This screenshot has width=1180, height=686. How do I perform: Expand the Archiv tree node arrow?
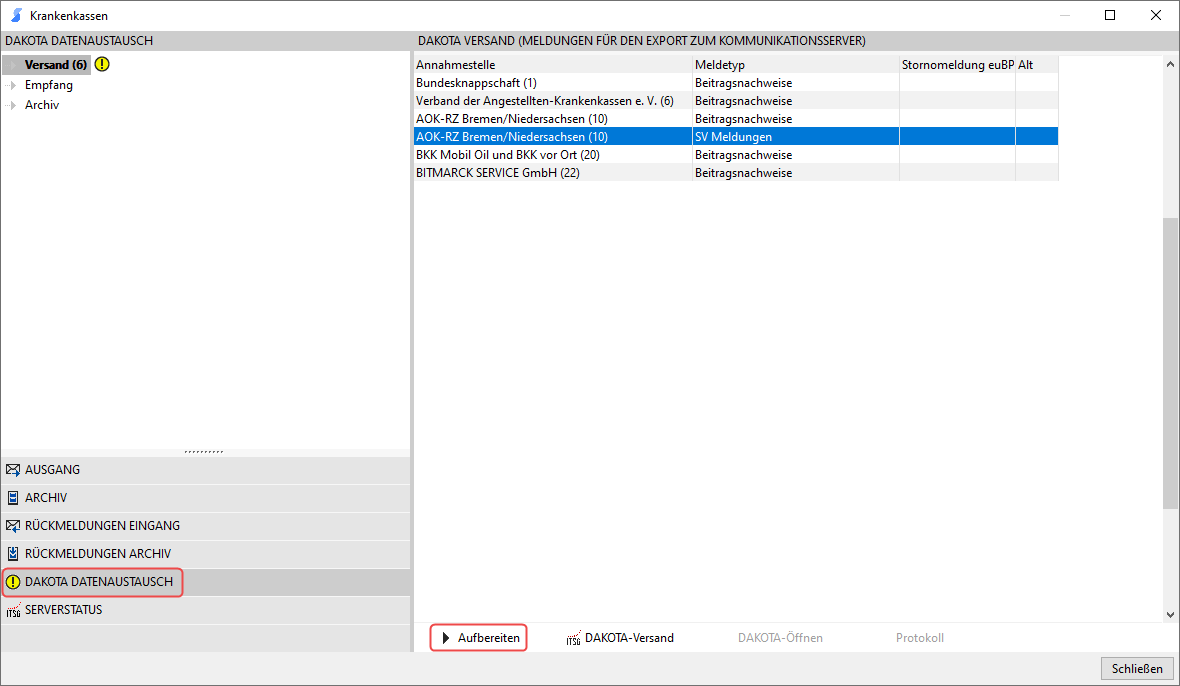pos(13,105)
